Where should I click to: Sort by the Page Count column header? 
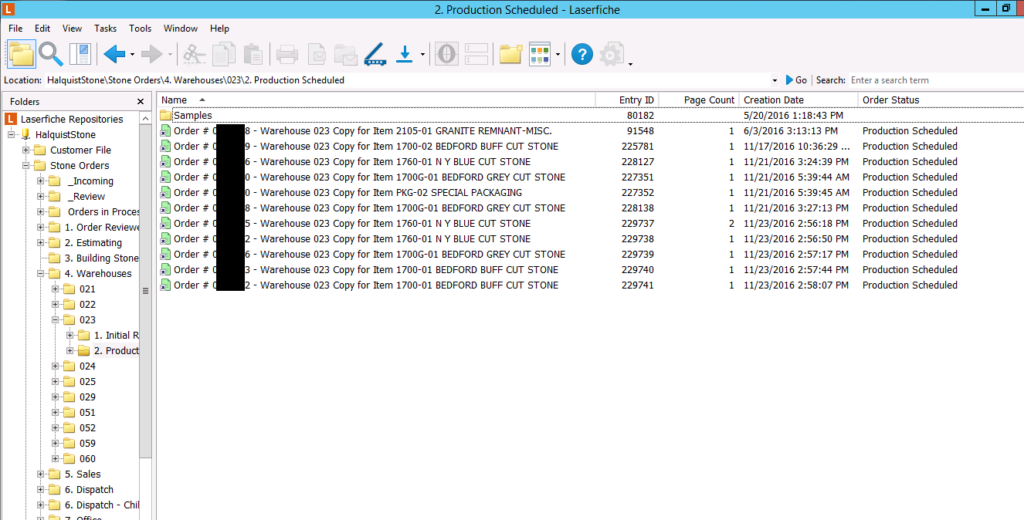pos(699,100)
